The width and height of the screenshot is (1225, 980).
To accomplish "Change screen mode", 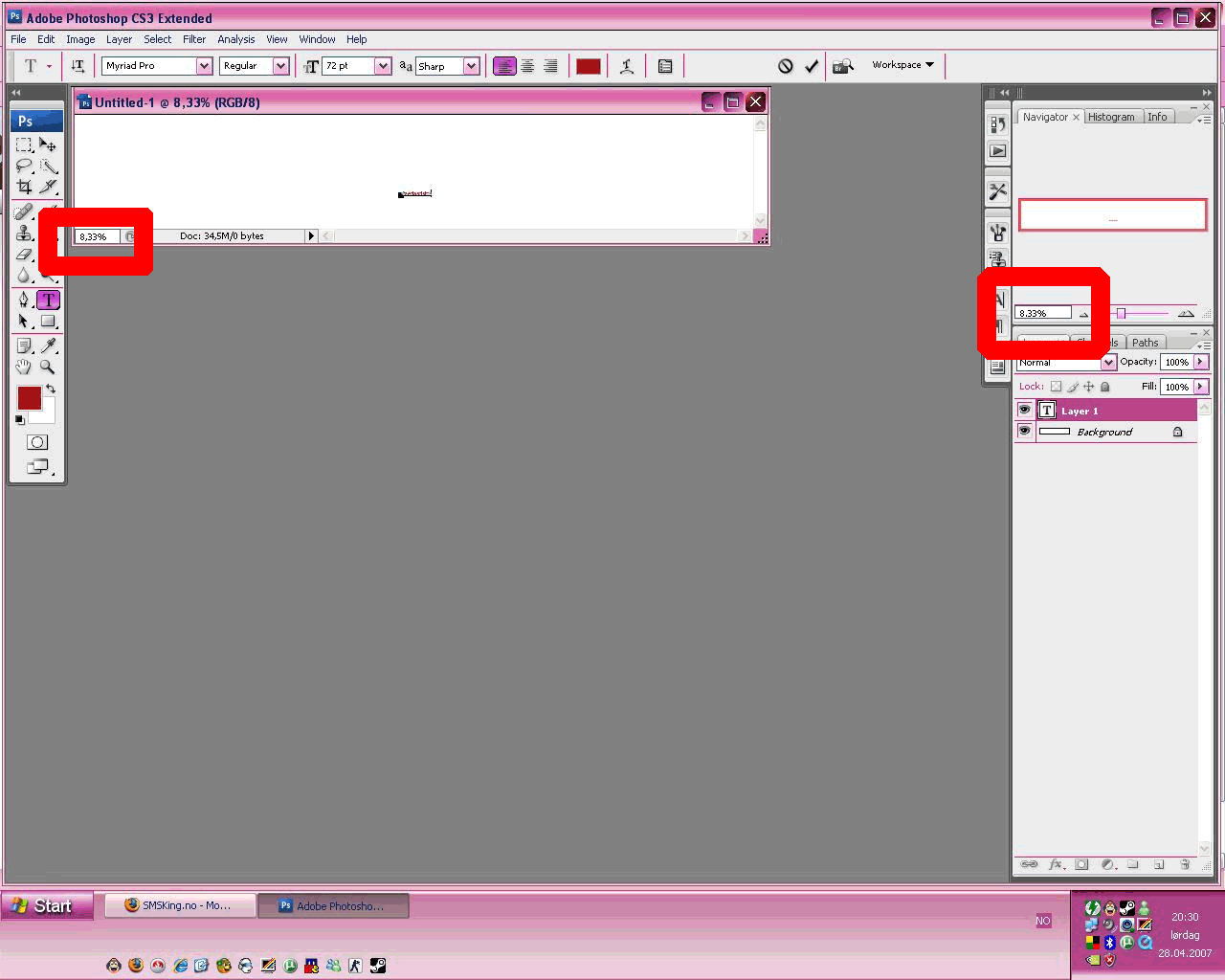I will (37, 467).
